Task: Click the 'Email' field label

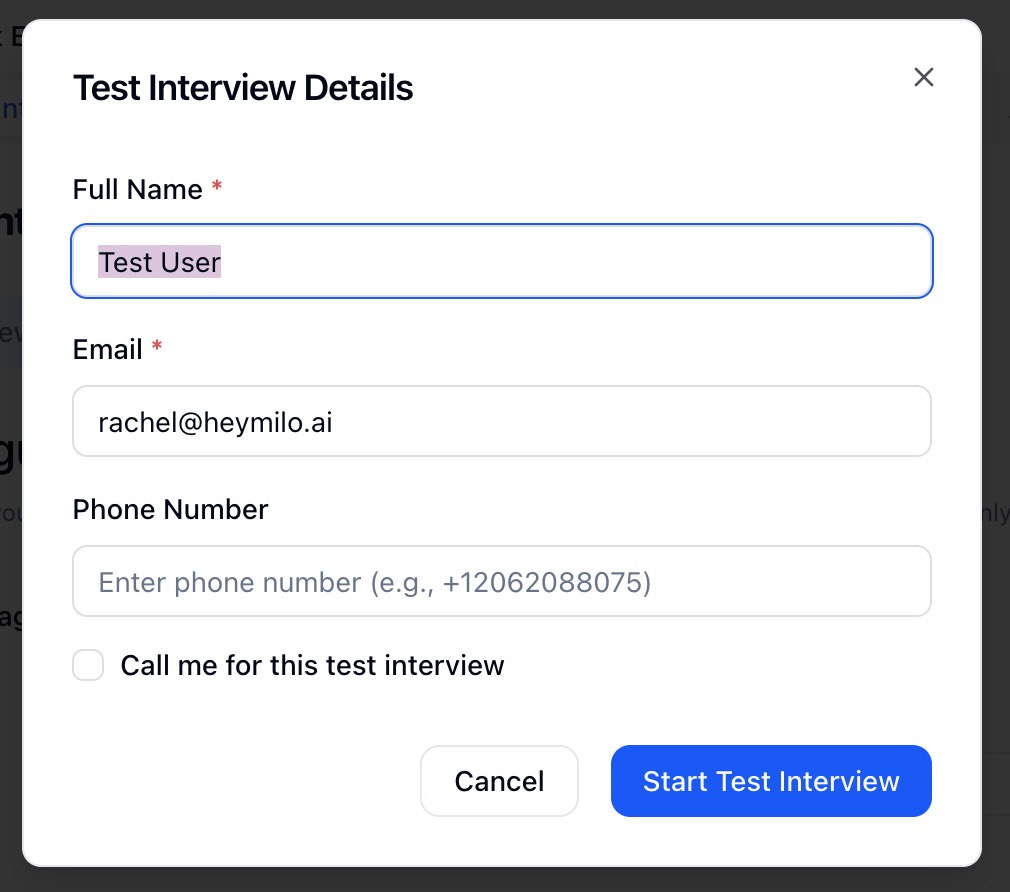Action: 107,350
